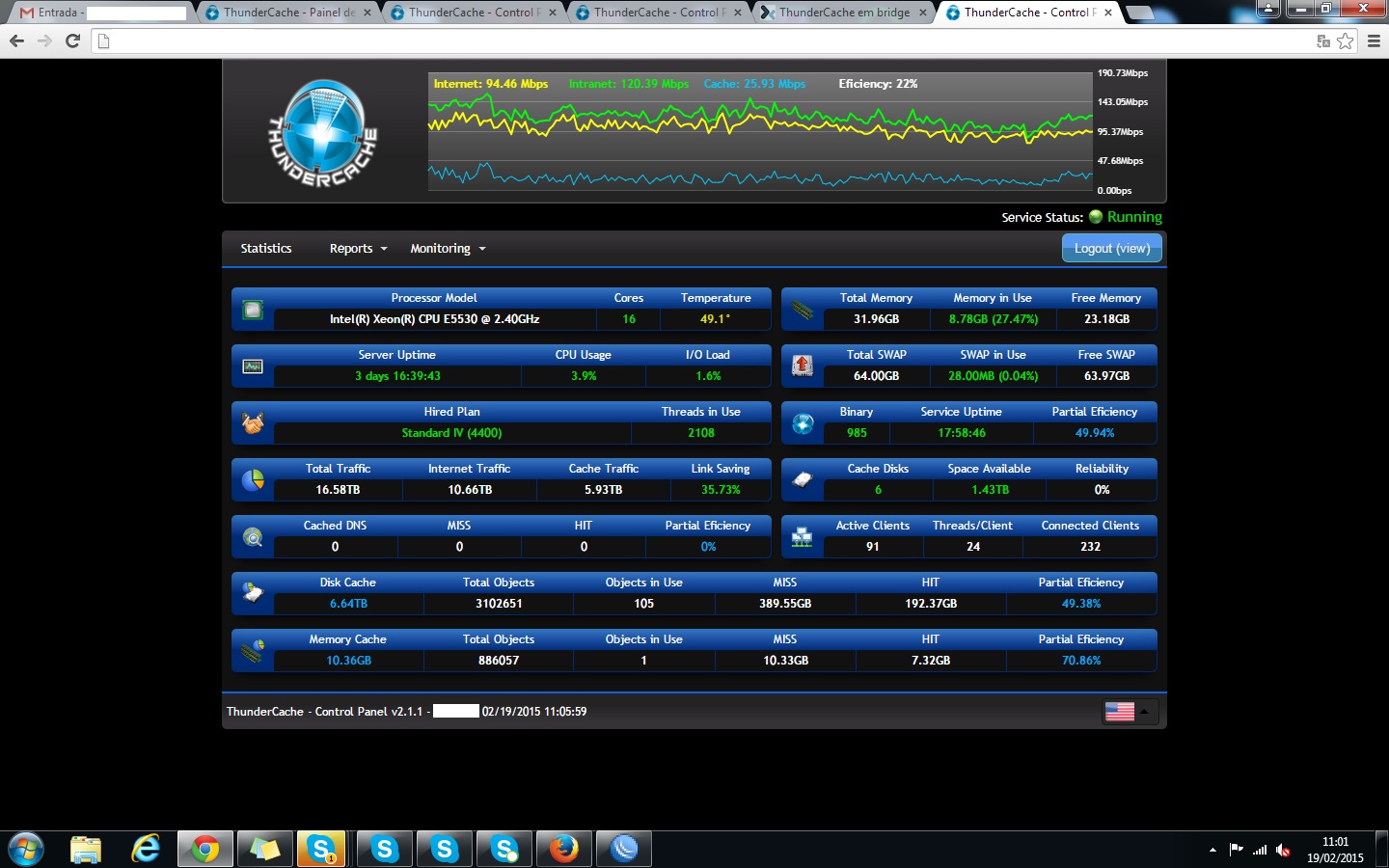This screenshot has height=868, width=1389.
Task: Click the Service Uptime value 17:58:46
Action: click(962, 433)
